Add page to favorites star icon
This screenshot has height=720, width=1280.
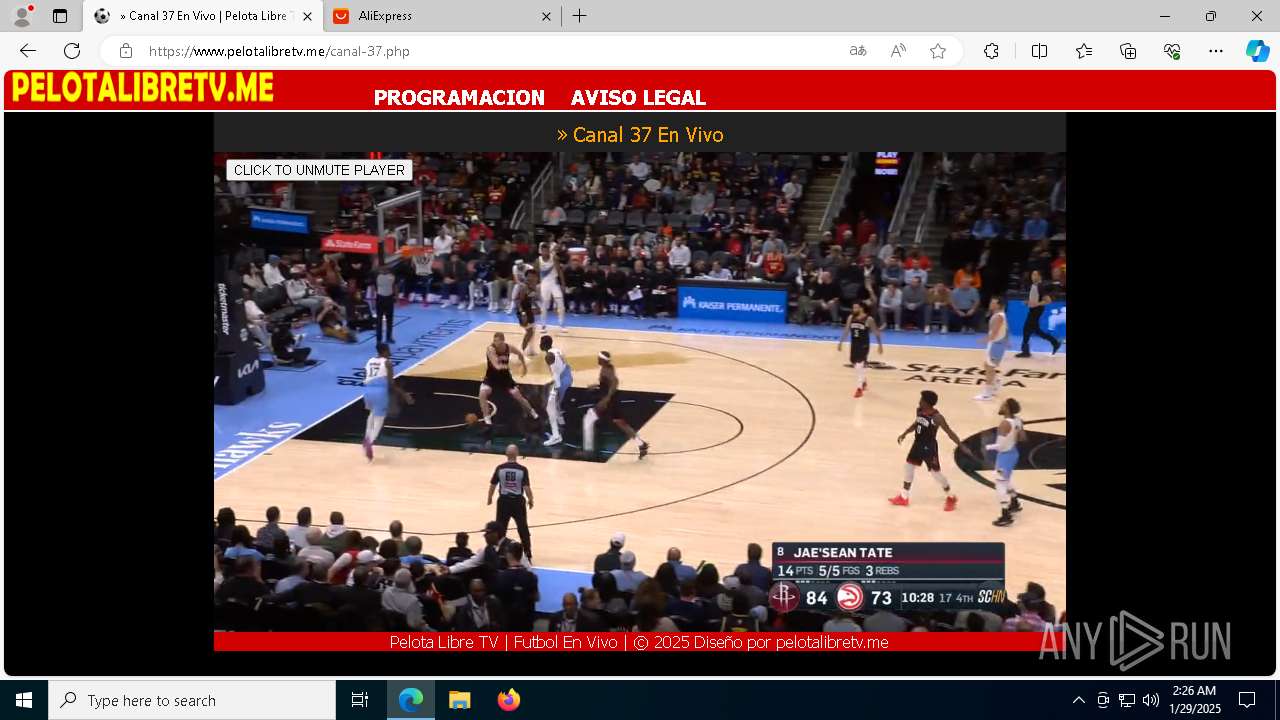pyautogui.click(x=938, y=51)
